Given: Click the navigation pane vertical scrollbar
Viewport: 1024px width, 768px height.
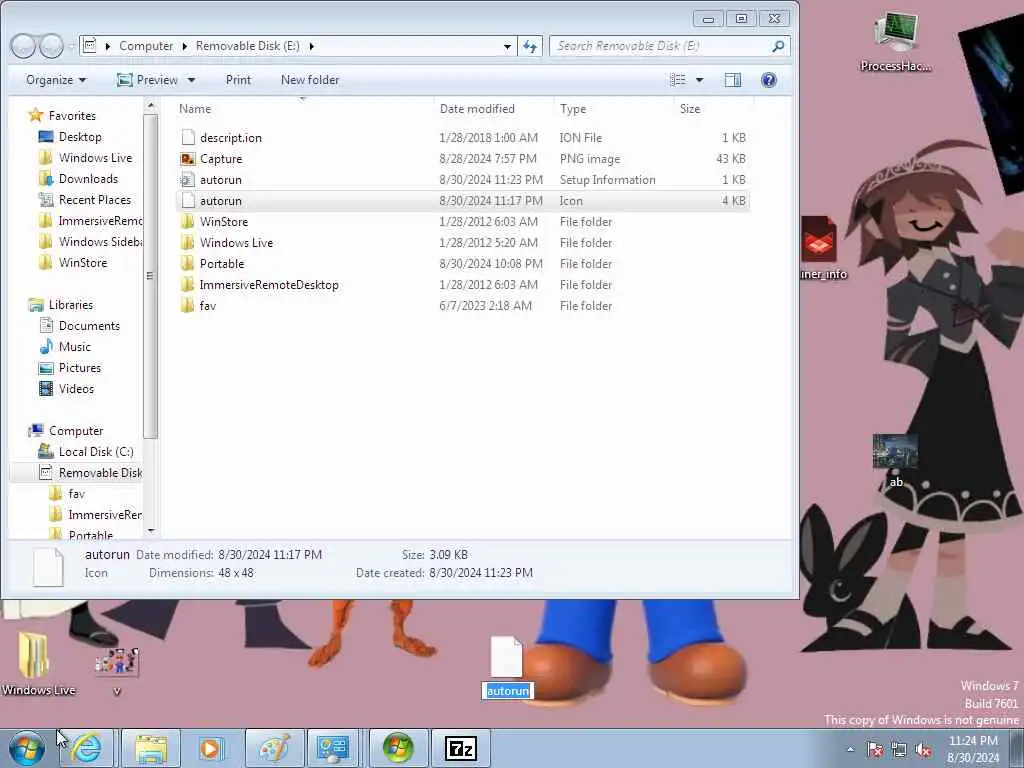Looking at the screenshot, I should coord(150,276).
